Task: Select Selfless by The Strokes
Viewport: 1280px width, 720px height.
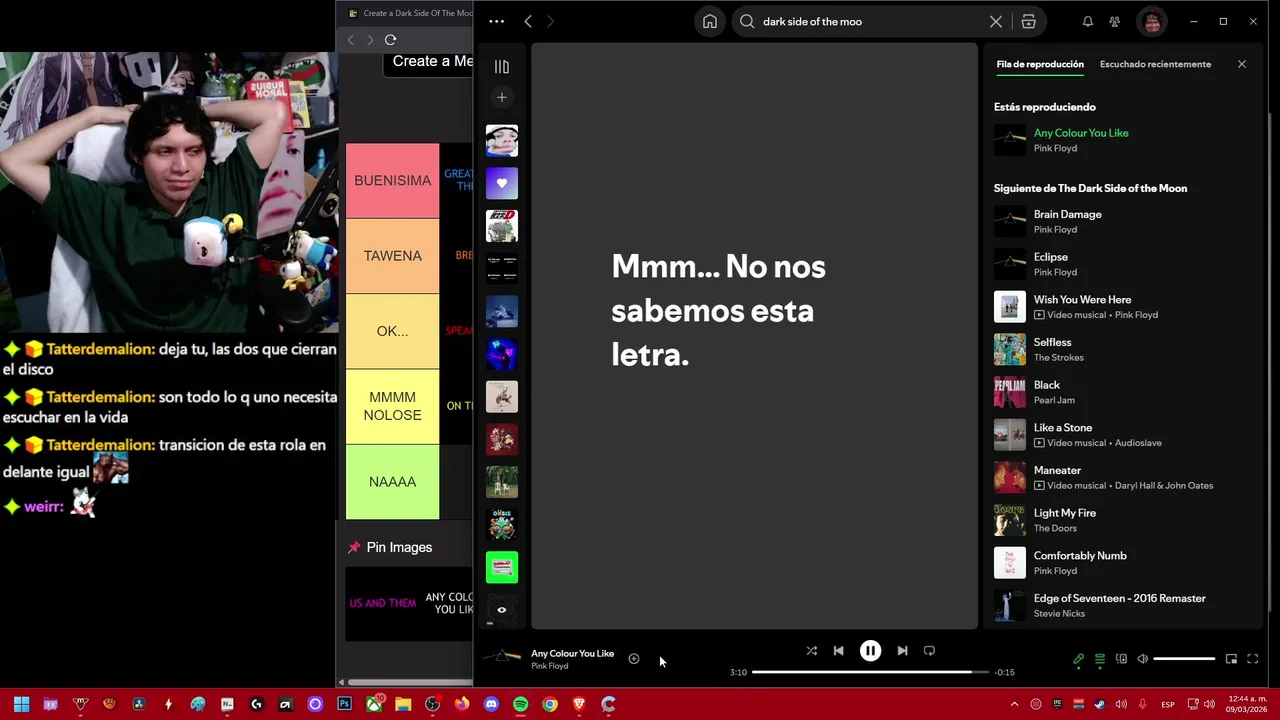Action: (x=1120, y=349)
